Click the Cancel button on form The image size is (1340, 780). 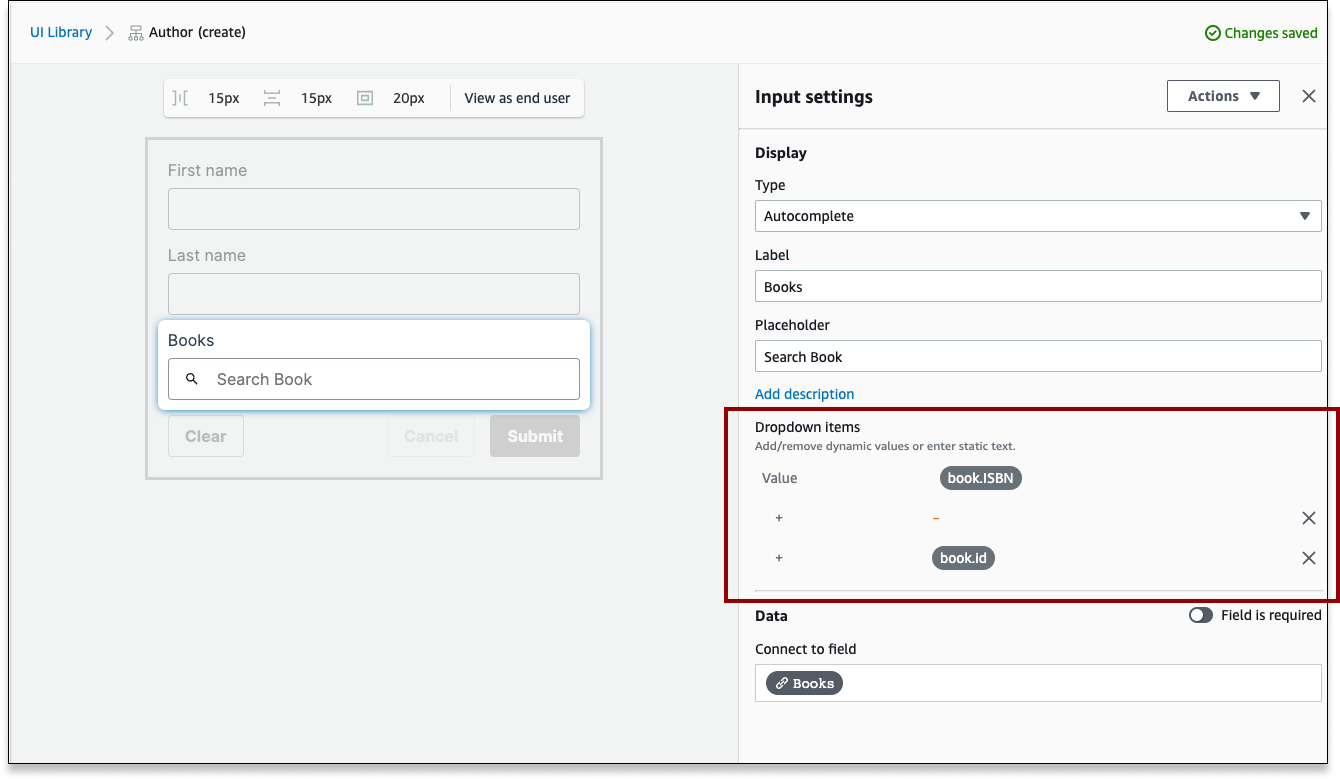431,436
